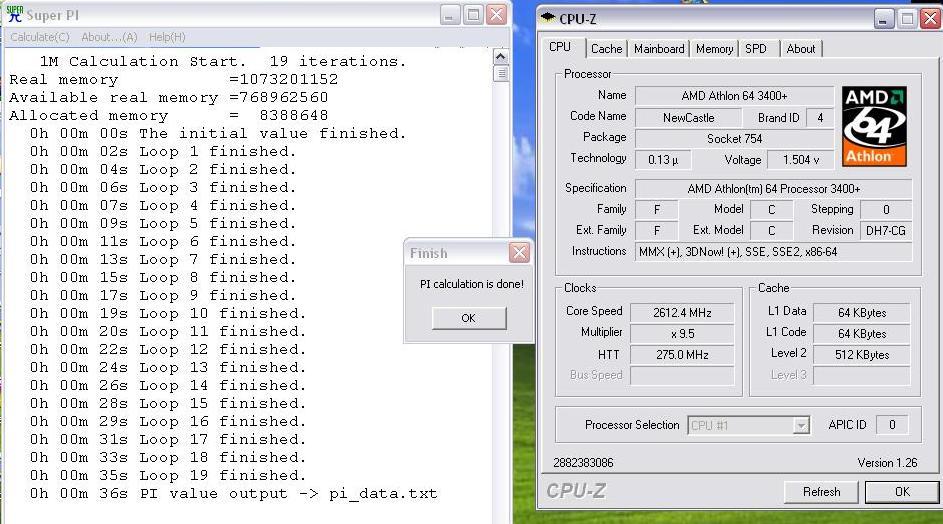943x524 pixels.
Task: Switch to the Mainboard tab
Action: (659, 48)
